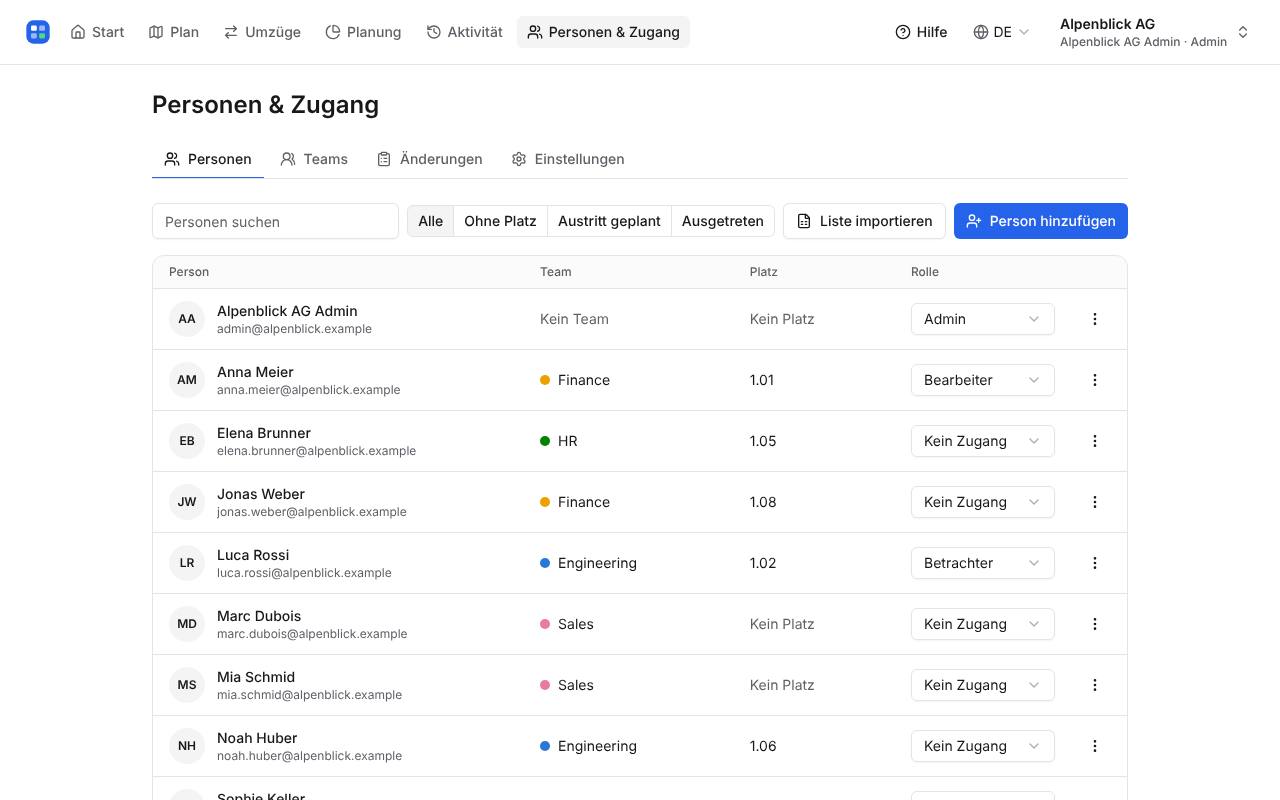Click the Person hinzufügen button
Image resolution: width=1280 pixels, height=800 pixels.
[1041, 221]
